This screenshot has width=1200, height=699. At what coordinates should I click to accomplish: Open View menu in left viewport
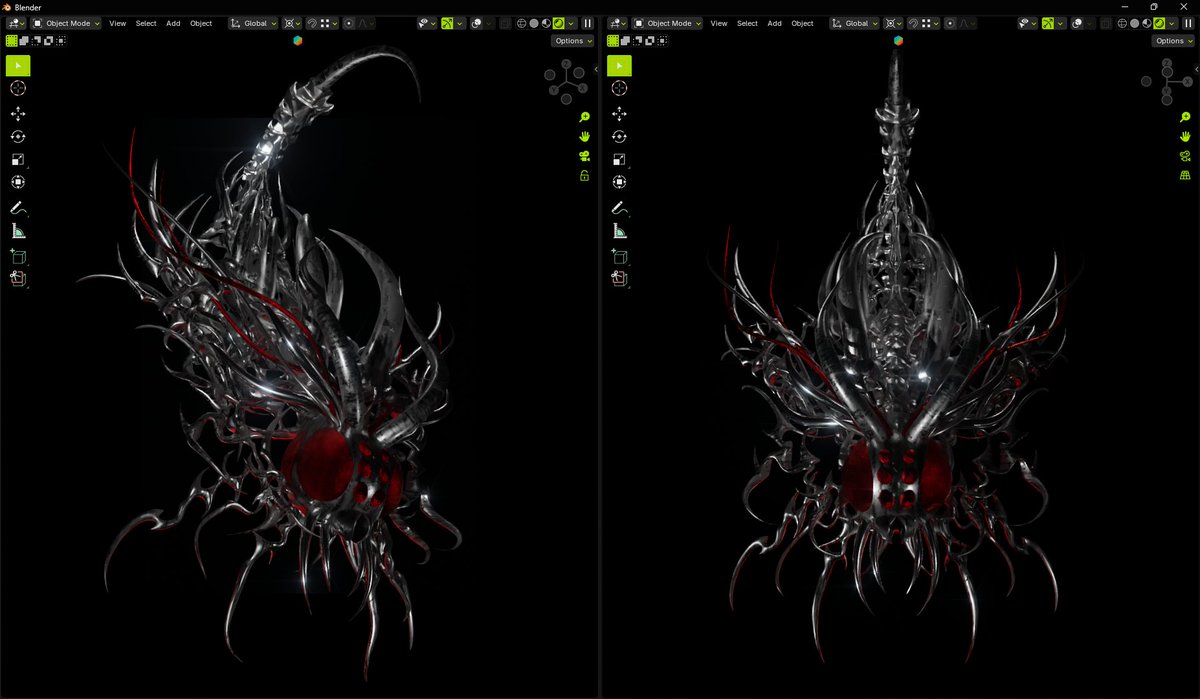pos(117,23)
